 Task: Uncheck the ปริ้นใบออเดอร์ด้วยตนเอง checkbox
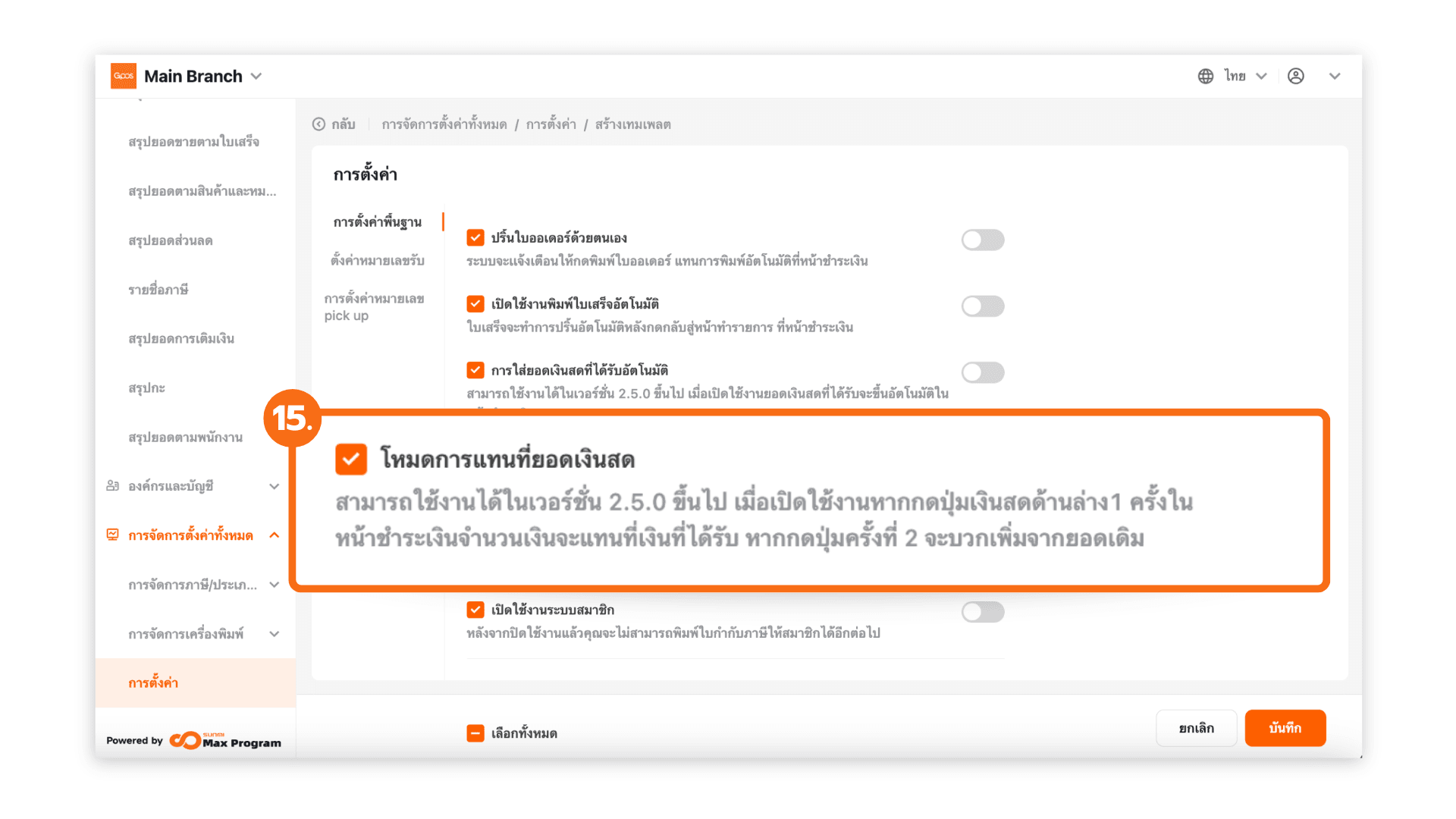click(x=475, y=238)
